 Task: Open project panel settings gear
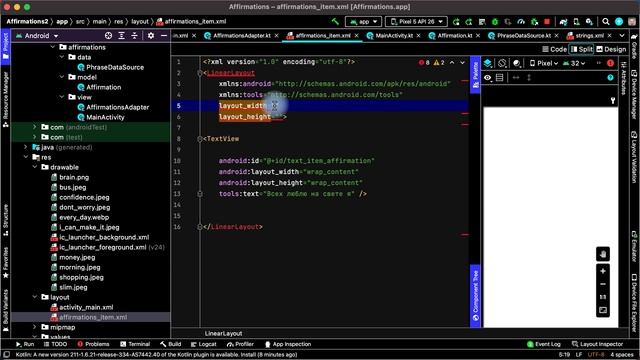coord(151,36)
